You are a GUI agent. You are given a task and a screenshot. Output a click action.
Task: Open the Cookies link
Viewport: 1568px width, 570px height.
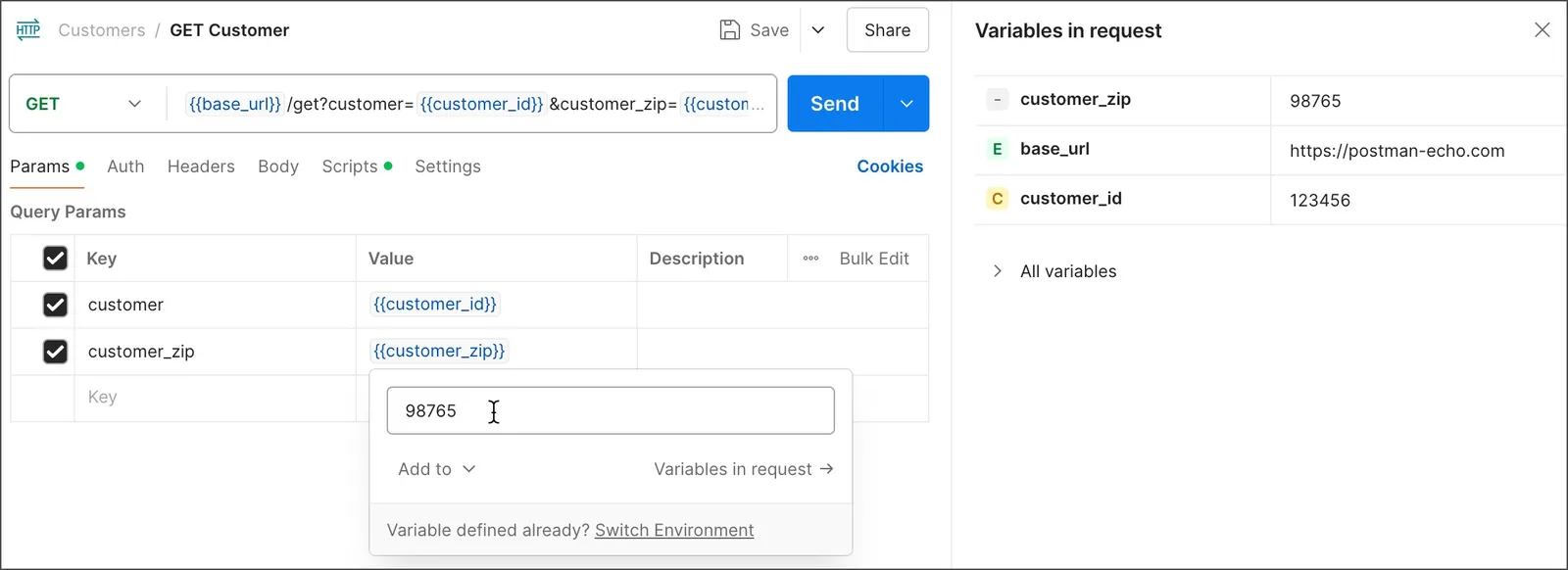tap(890, 166)
